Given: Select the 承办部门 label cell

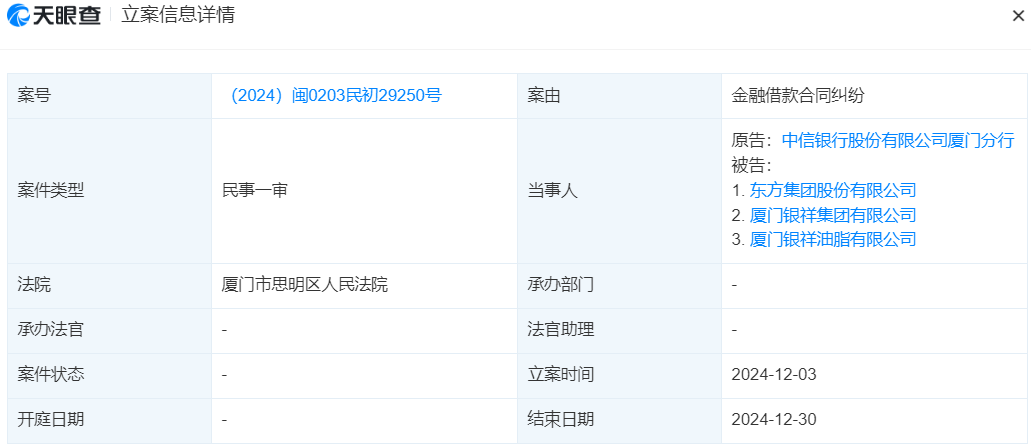Looking at the screenshot, I should (619, 286).
